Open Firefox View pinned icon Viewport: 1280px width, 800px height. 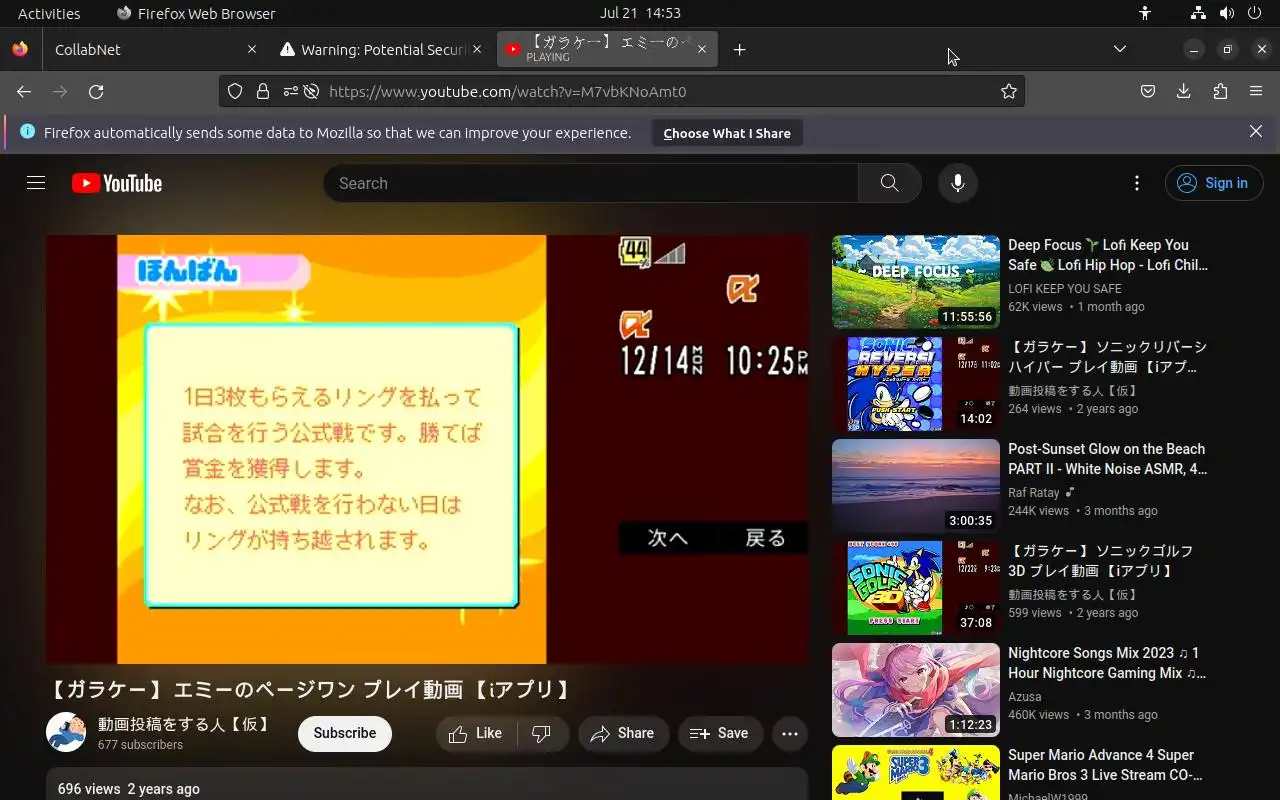click(20, 49)
